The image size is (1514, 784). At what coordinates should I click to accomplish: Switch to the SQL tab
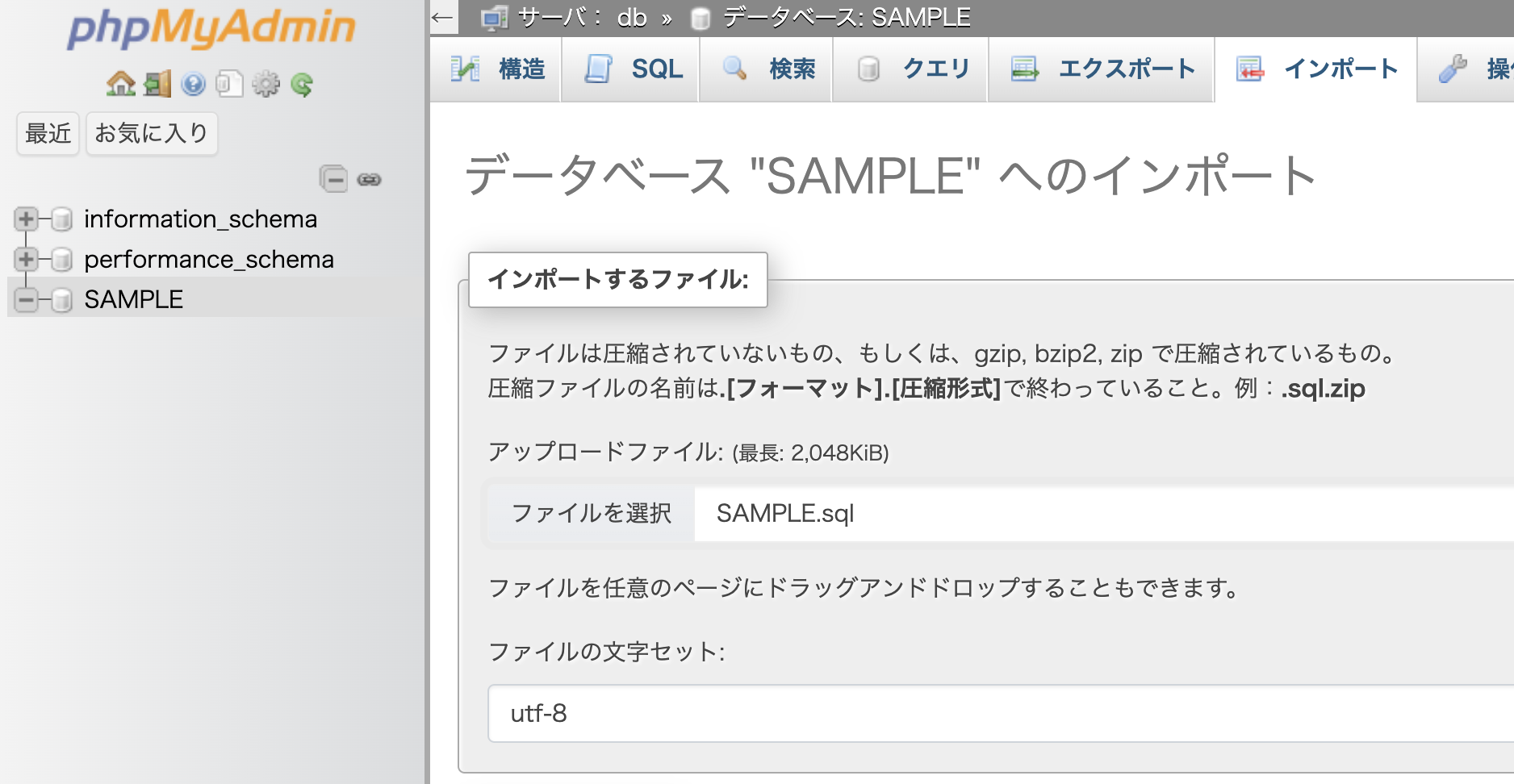coord(630,69)
